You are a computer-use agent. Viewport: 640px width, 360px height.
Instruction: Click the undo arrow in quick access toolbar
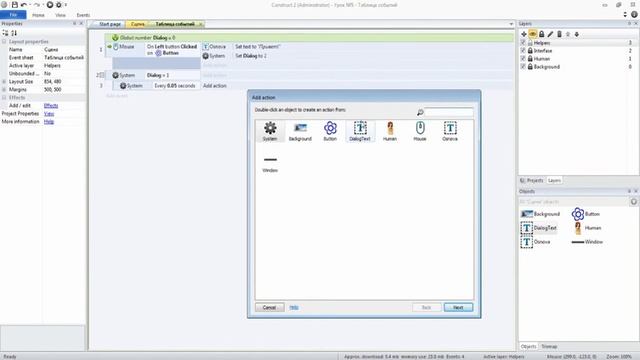24,5
